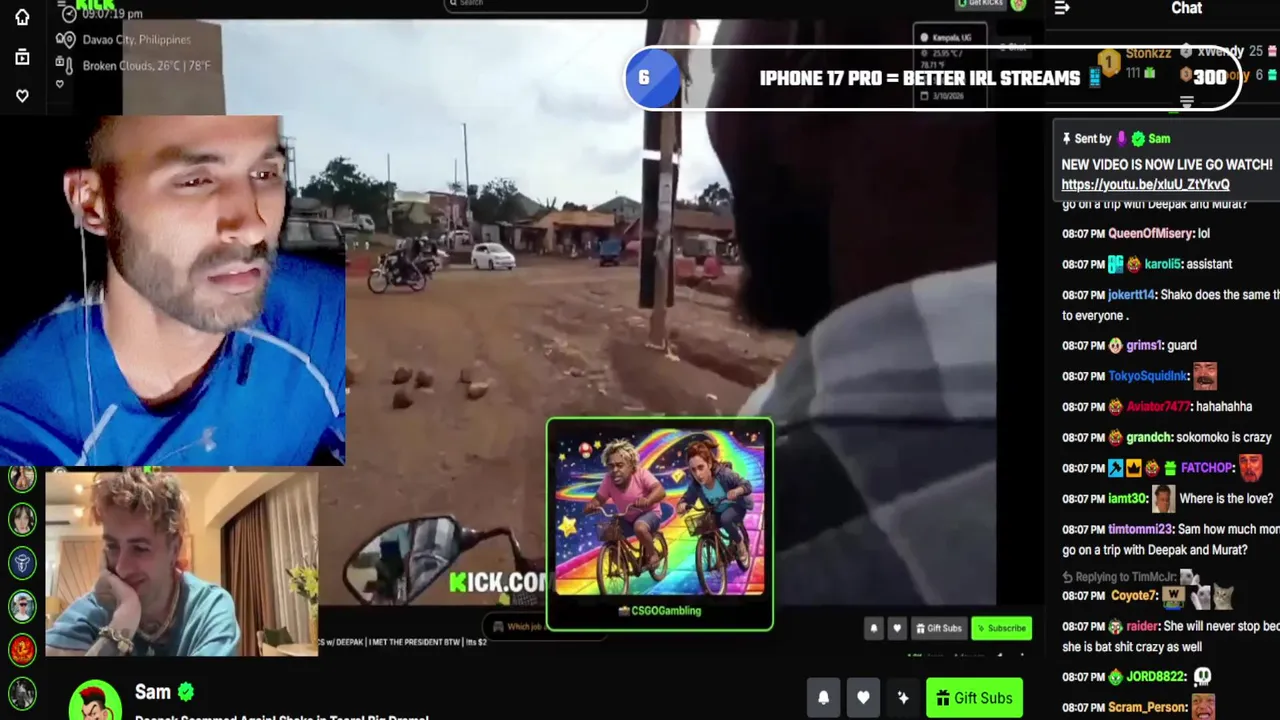The image size is (1280, 720).
Task: Open the blue cowboy-logo channel in sidebar
Action: click(x=22, y=563)
